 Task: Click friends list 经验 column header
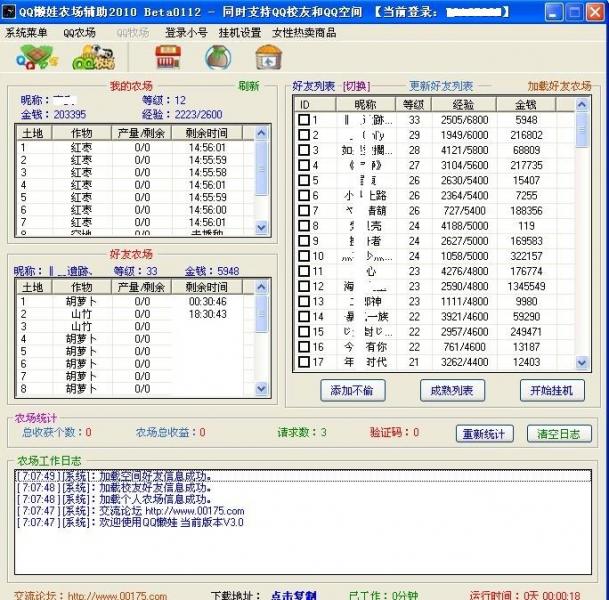pyautogui.click(x=463, y=104)
